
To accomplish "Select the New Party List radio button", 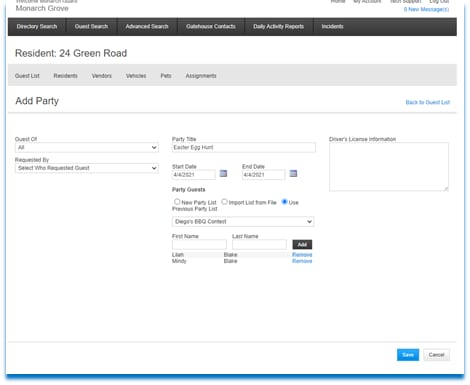I will (177, 202).
